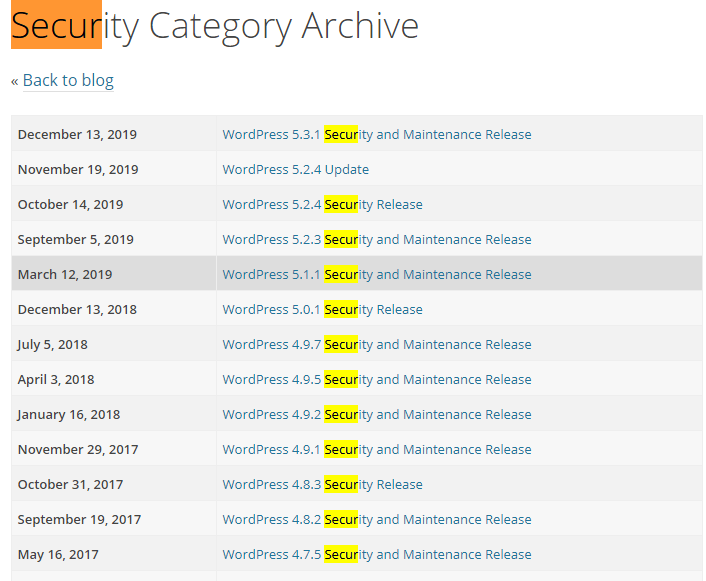The height and width of the screenshot is (581, 706).
Task: Open WordPress 4.8.3 Security Release post
Action: (322, 484)
